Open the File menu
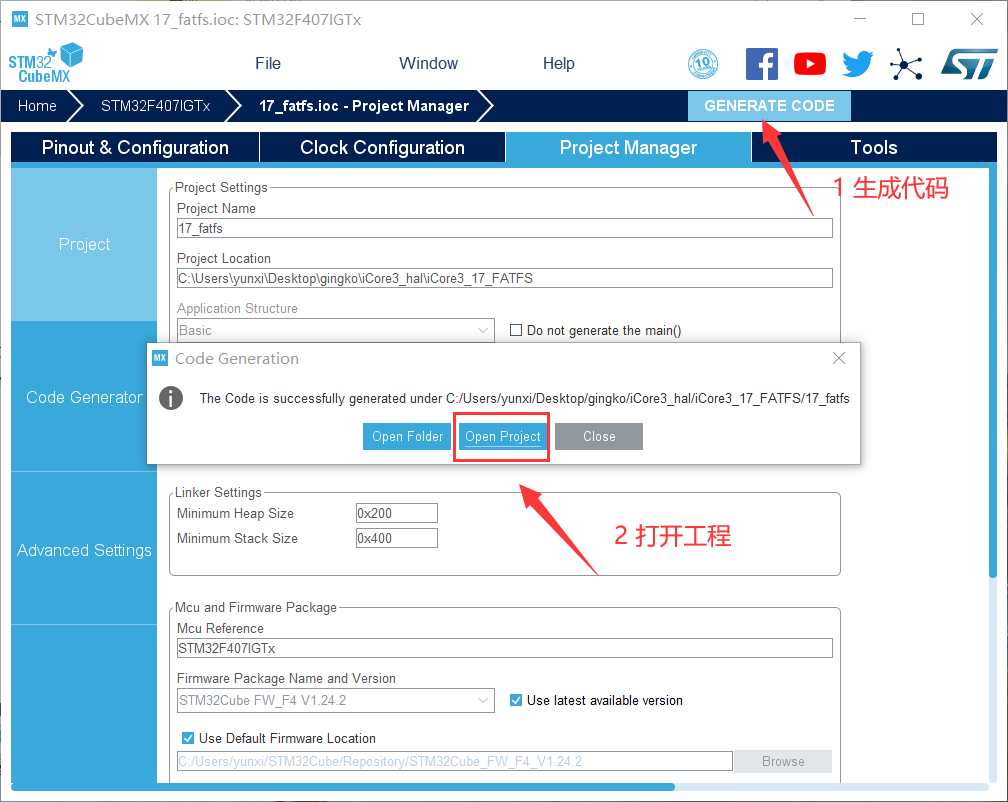This screenshot has height=802, width=1008. pyautogui.click(x=268, y=63)
